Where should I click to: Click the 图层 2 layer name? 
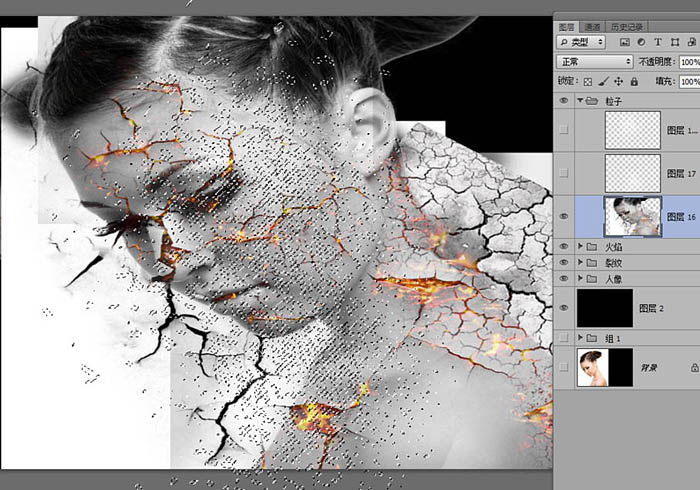(651, 308)
